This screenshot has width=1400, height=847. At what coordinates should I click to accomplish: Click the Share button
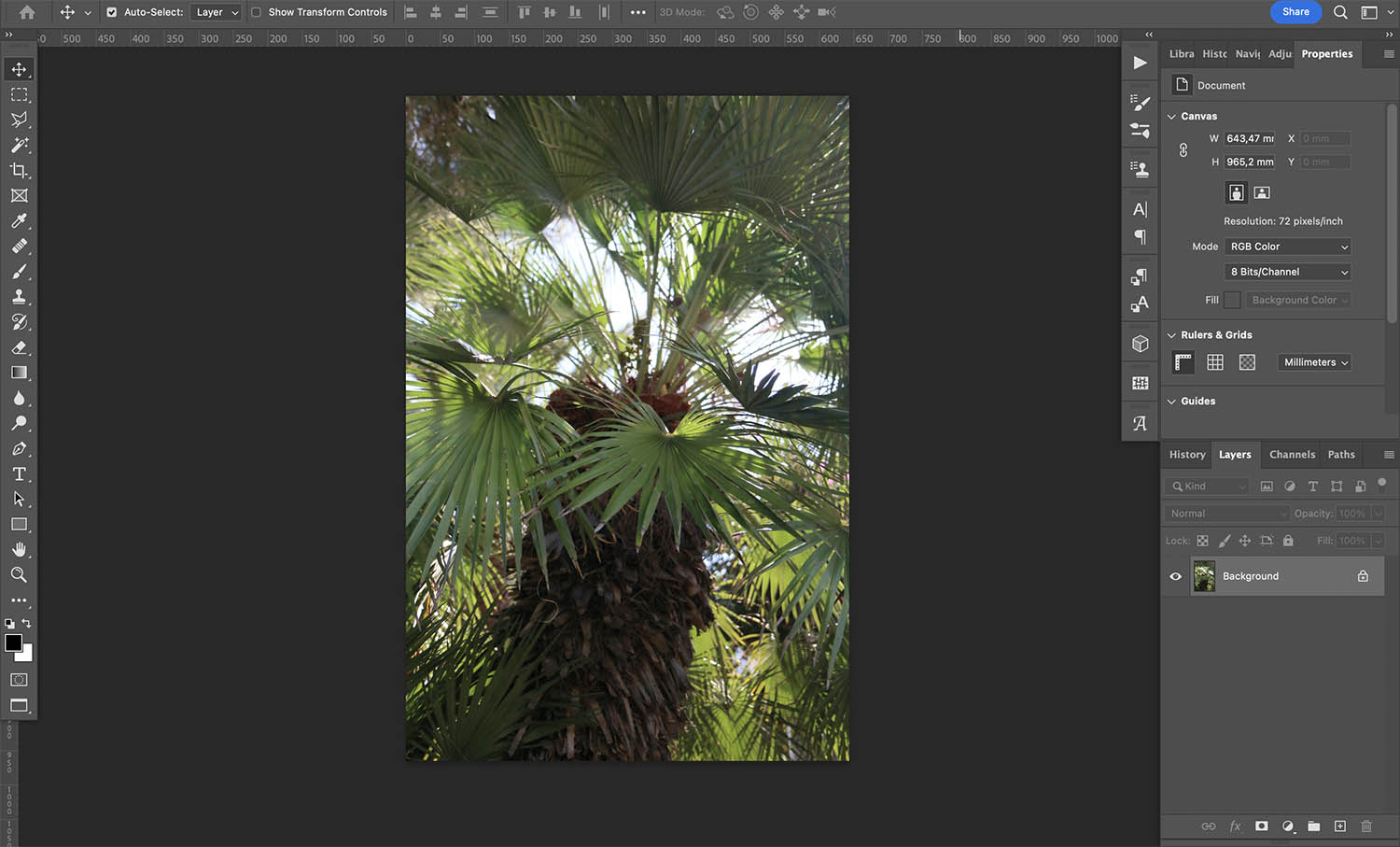tap(1295, 12)
